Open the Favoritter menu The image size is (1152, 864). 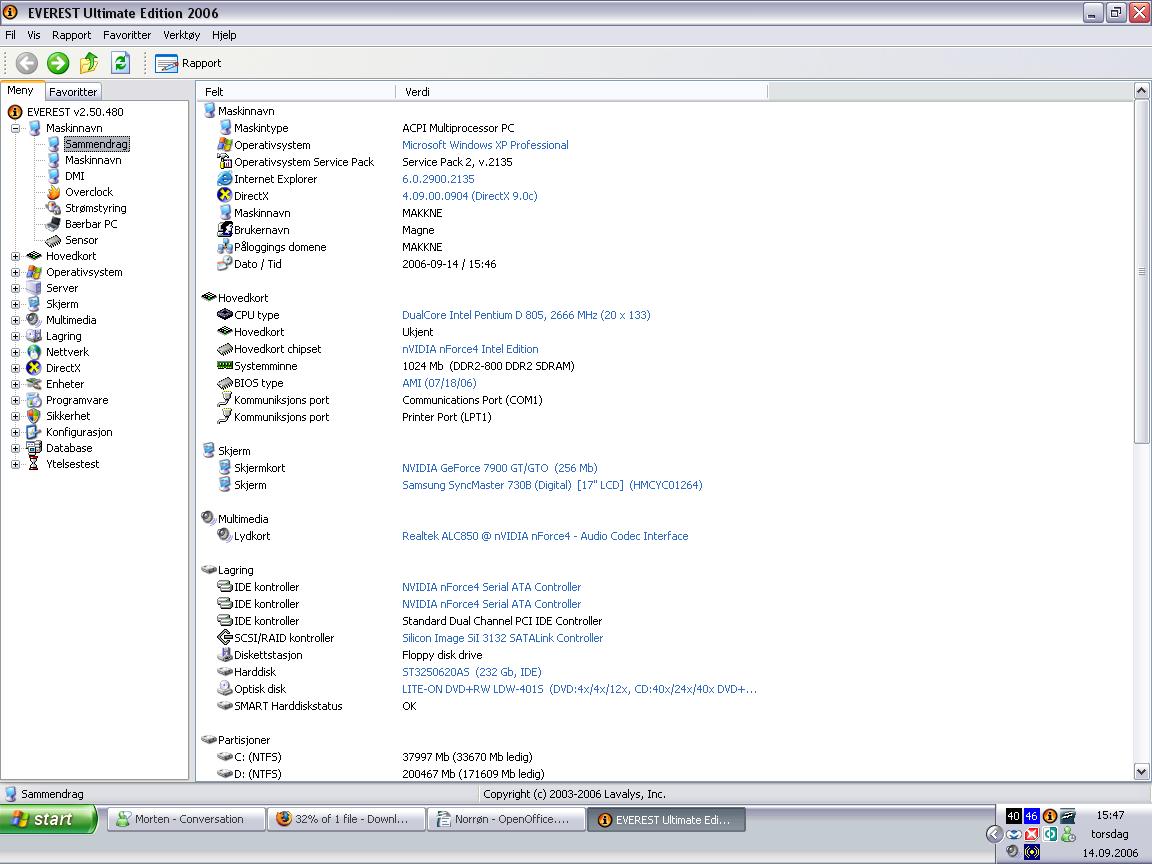[x=127, y=35]
